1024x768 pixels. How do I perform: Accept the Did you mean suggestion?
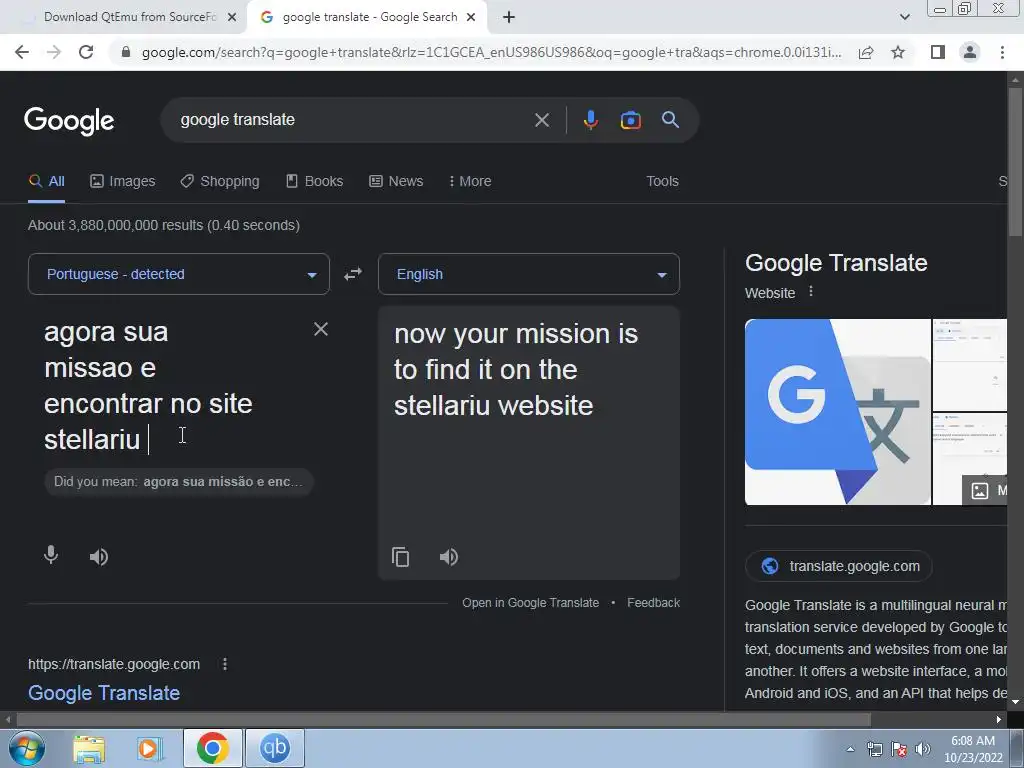pyautogui.click(x=178, y=482)
